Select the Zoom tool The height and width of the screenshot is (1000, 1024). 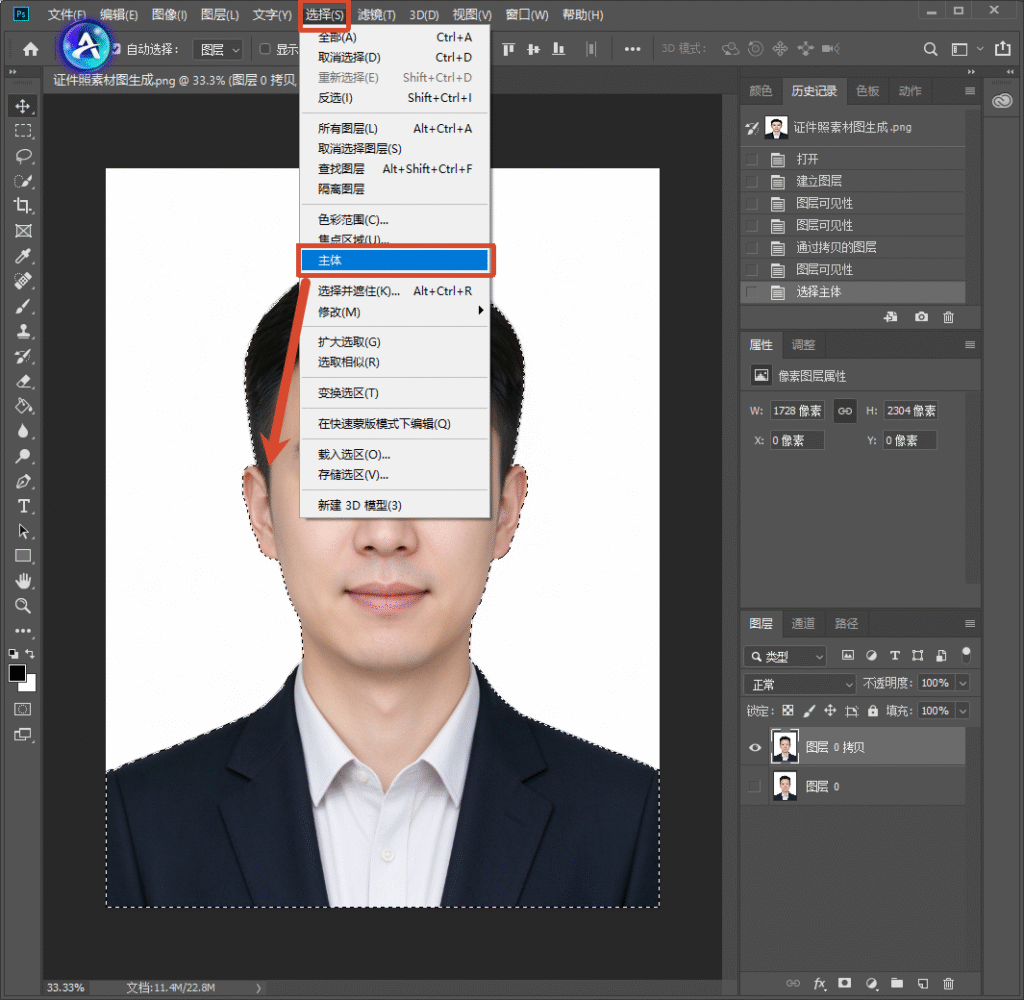click(x=23, y=605)
